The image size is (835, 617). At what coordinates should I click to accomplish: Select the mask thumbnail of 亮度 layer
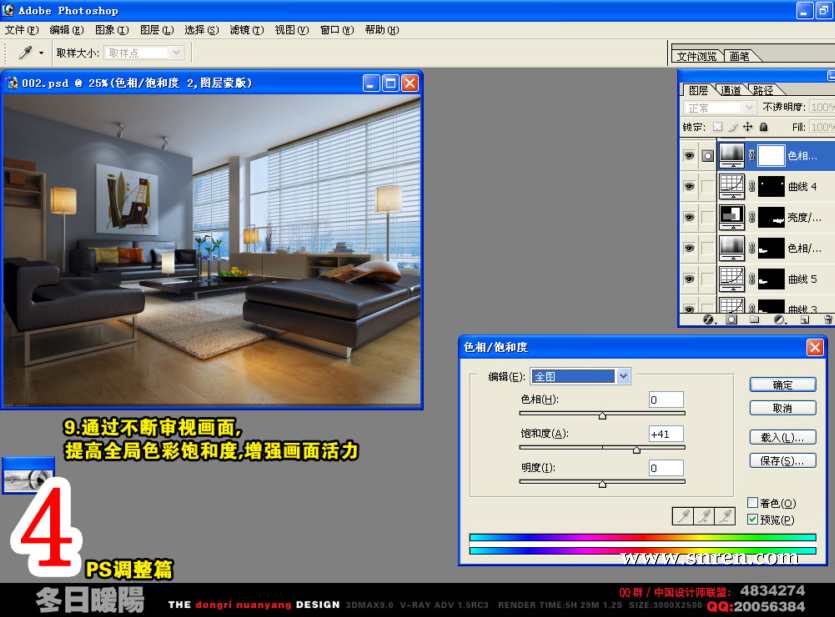click(x=771, y=217)
